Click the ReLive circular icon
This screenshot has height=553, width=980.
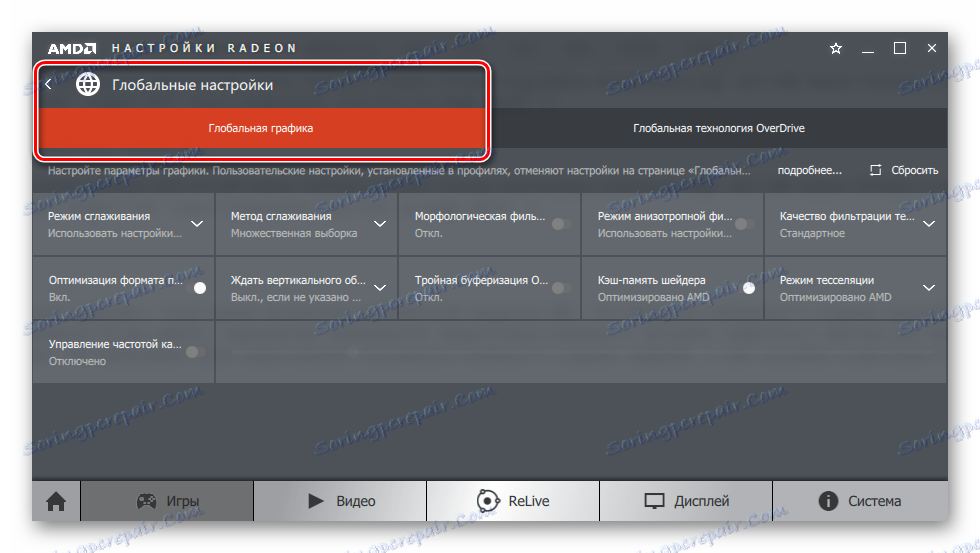[488, 501]
